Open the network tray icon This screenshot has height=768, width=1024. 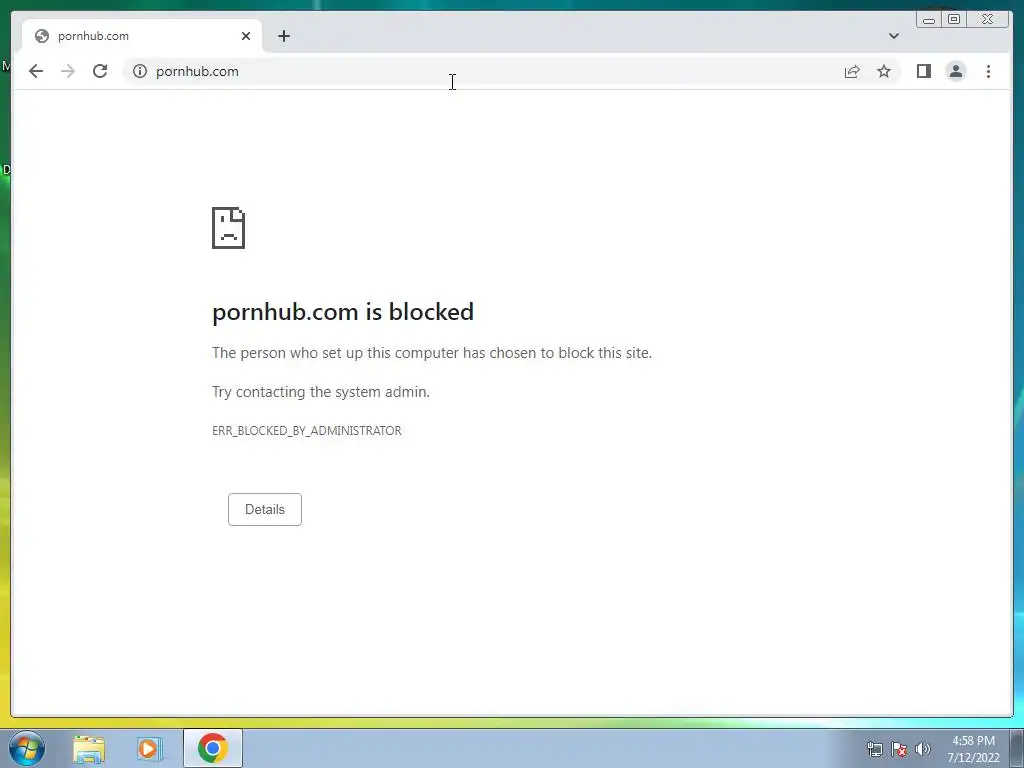[874, 749]
